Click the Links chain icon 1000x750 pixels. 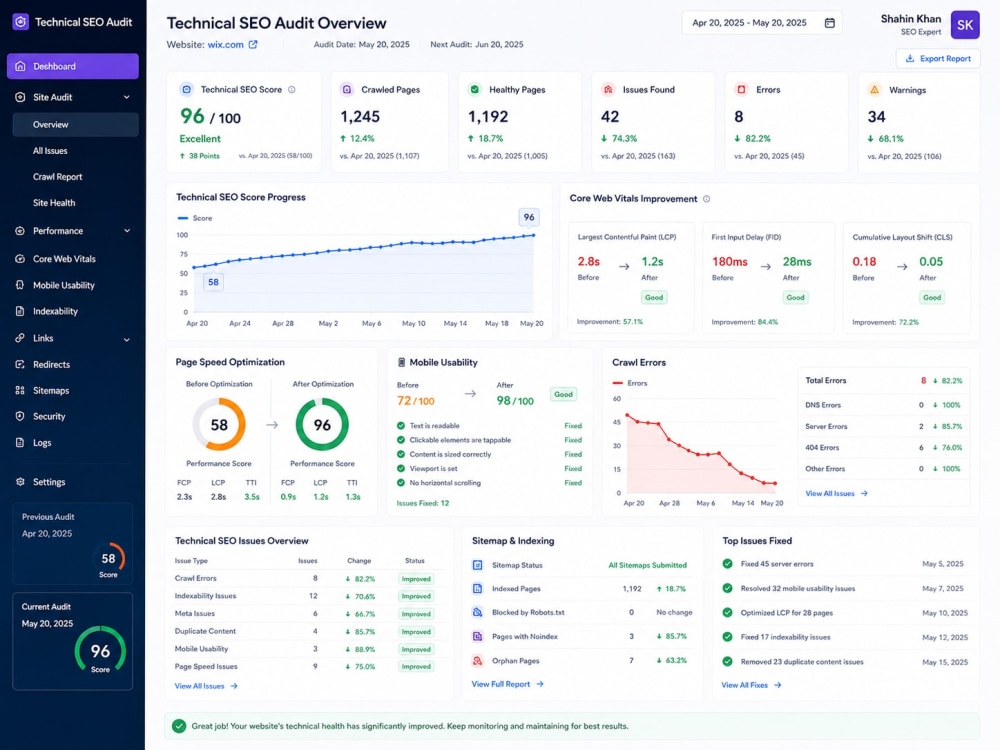point(20,338)
